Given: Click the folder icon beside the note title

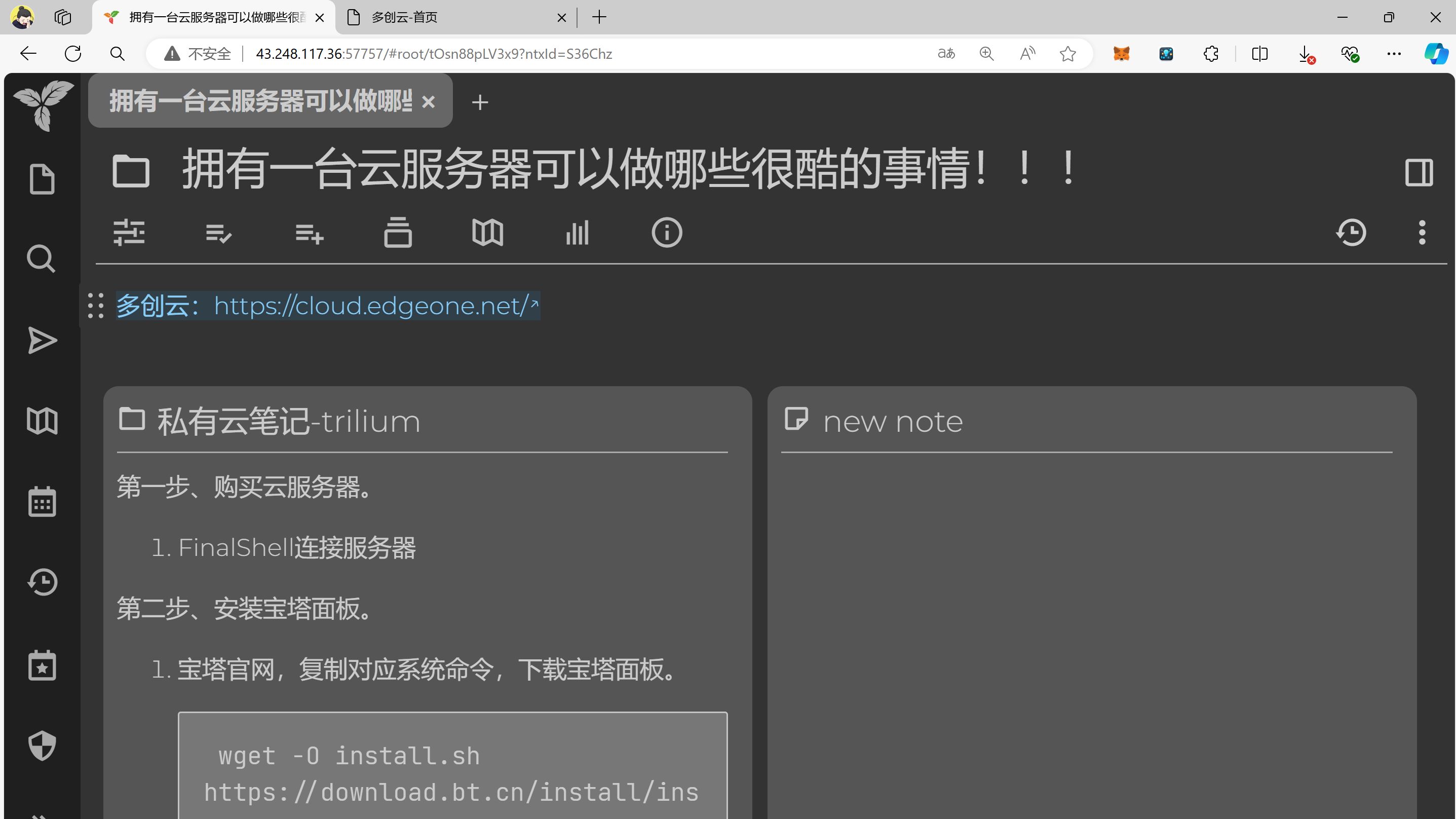Looking at the screenshot, I should coord(131,170).
